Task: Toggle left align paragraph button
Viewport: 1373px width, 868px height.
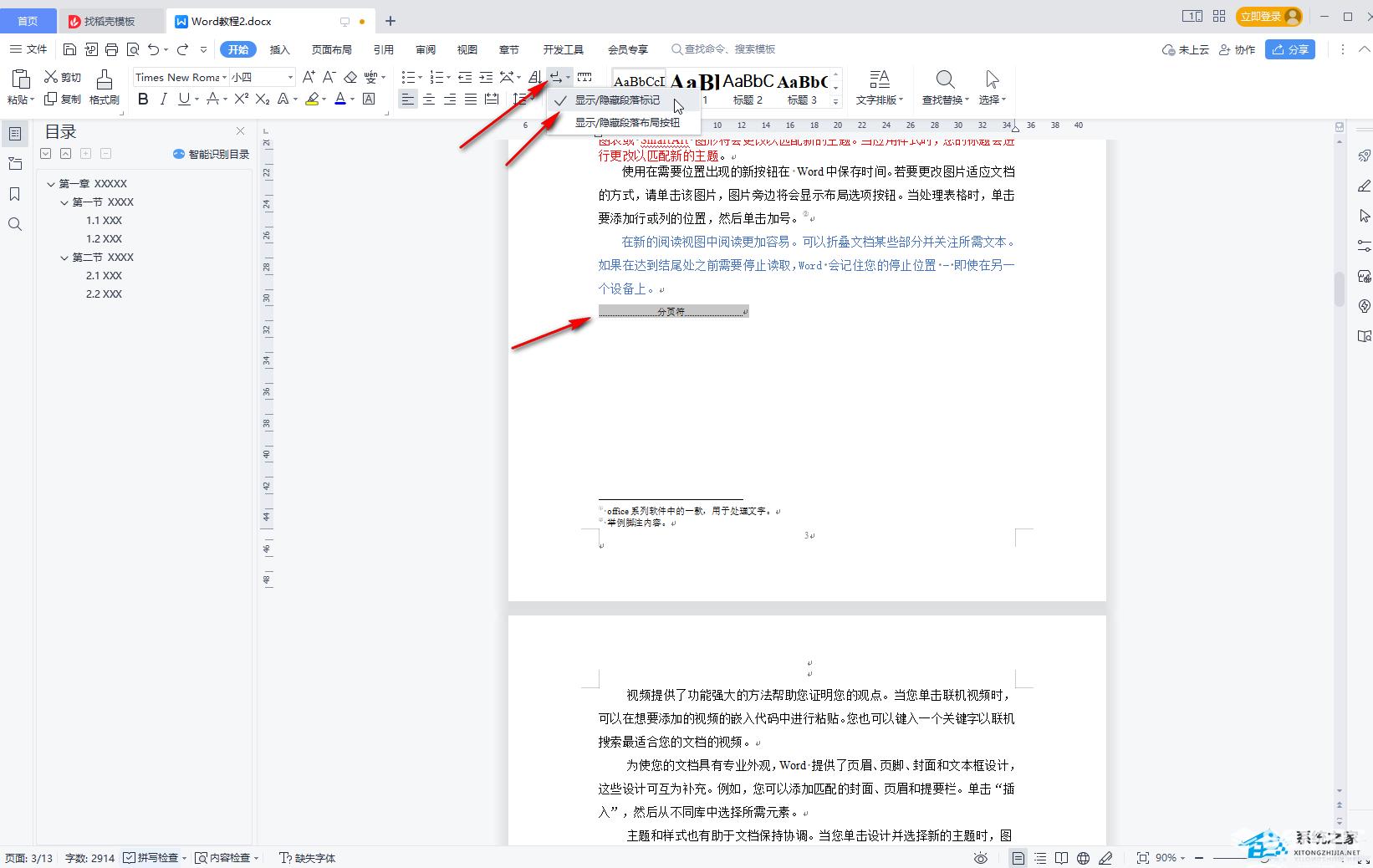Action: click(x=408, y=100)
